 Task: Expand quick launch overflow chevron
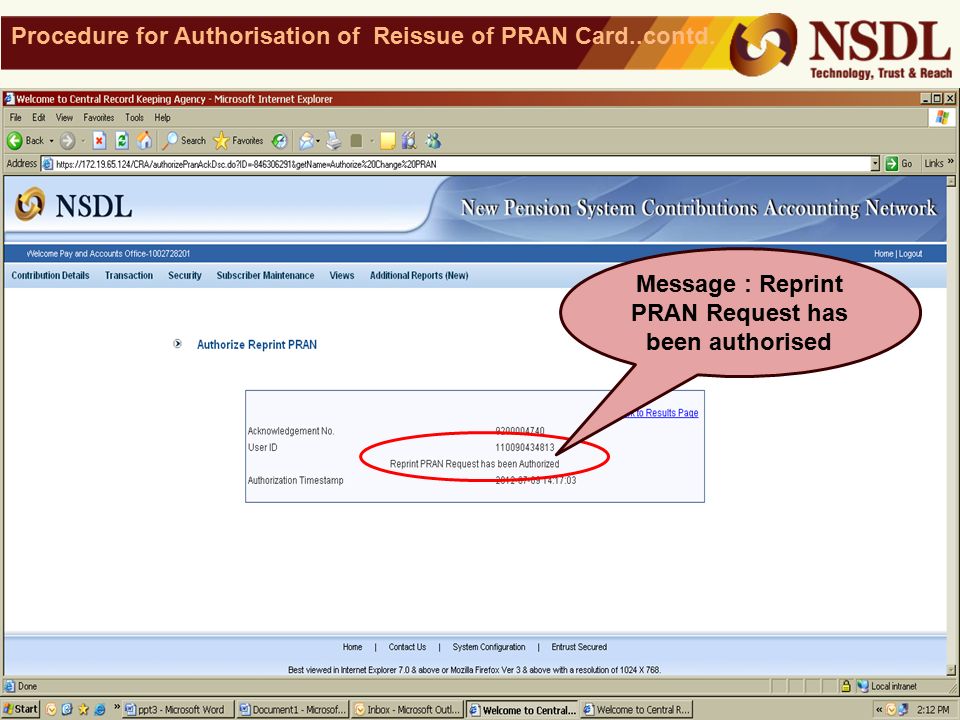pos(116,707)
